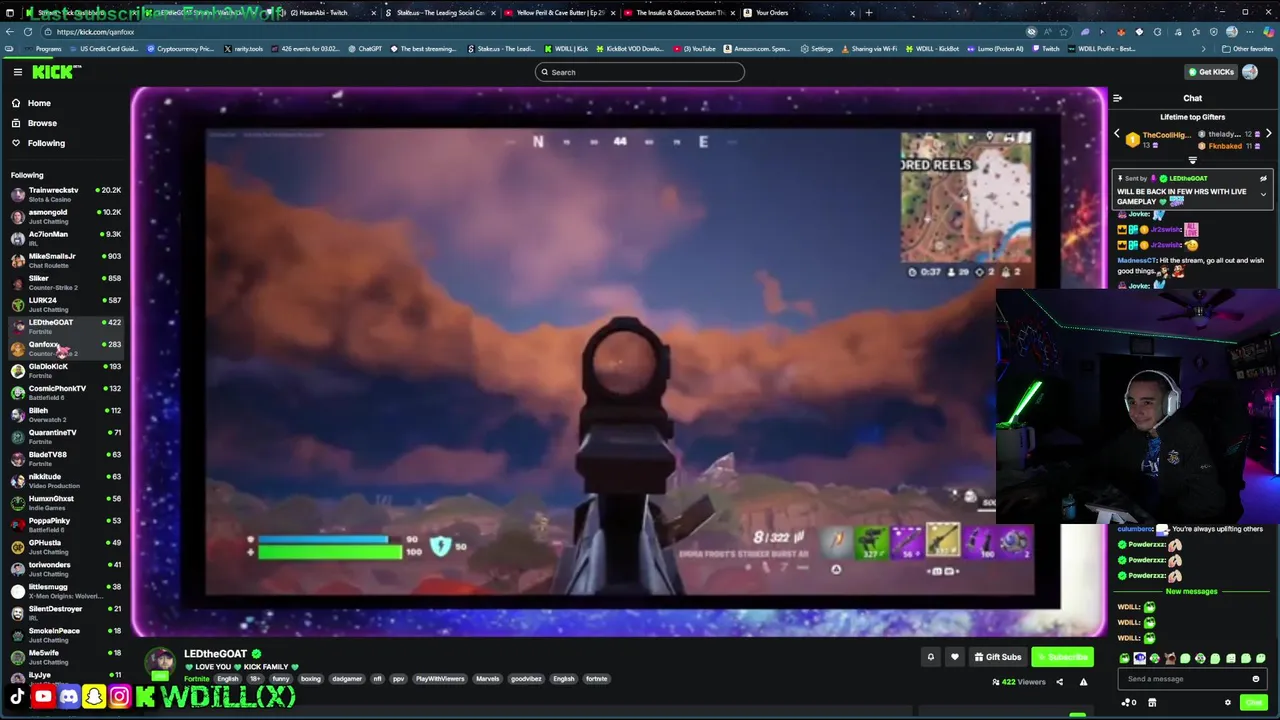Show previous top gifters
The width and height of the screenshot is (1280, 720).
click(x=1117, y=134)
